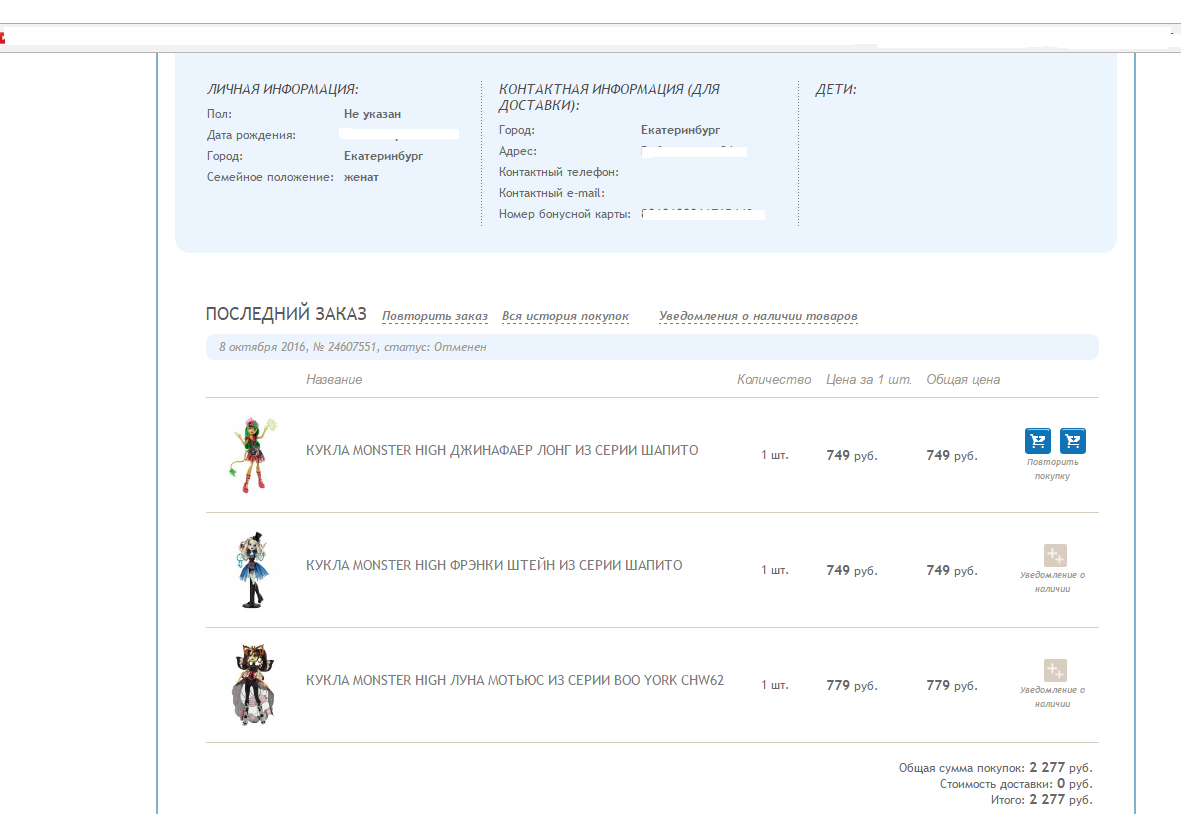Click 'Екатеринбург' under personal information
This screenshot has height=814, width=1181.
tap(383, 157)
